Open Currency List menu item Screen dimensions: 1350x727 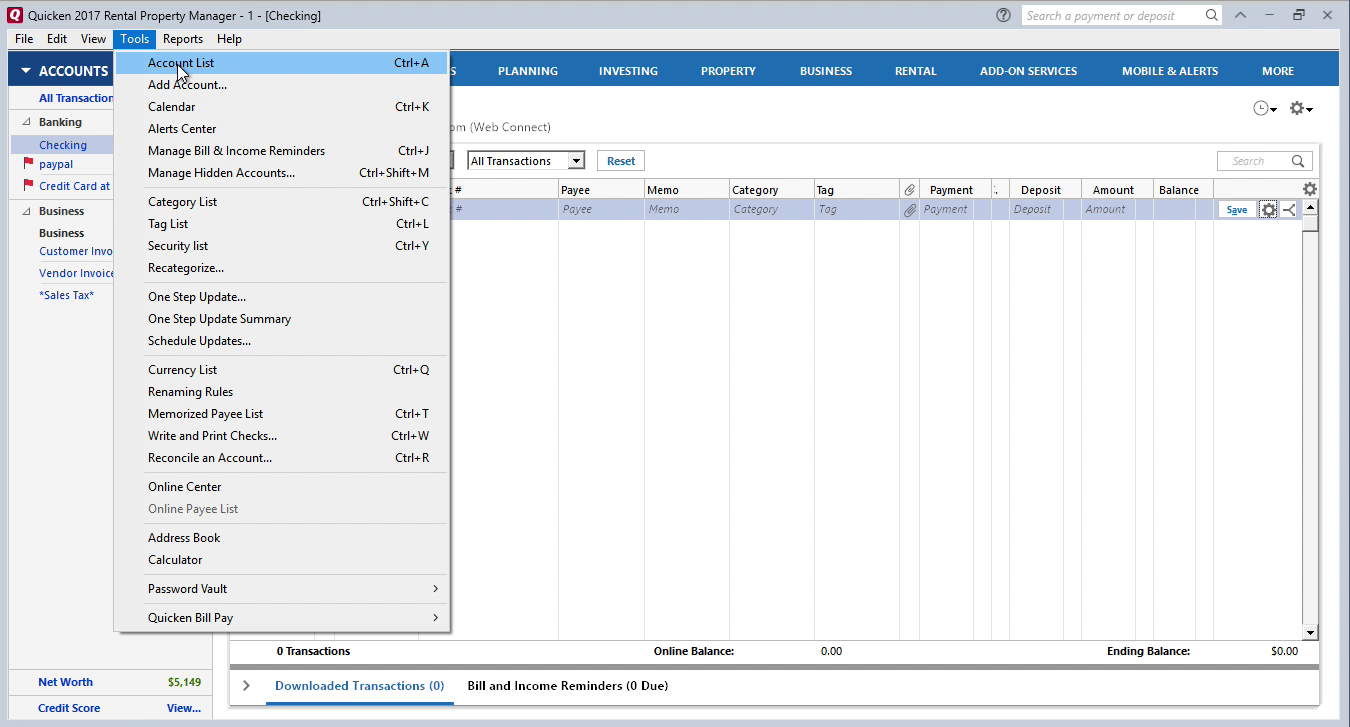click(281, 370)
